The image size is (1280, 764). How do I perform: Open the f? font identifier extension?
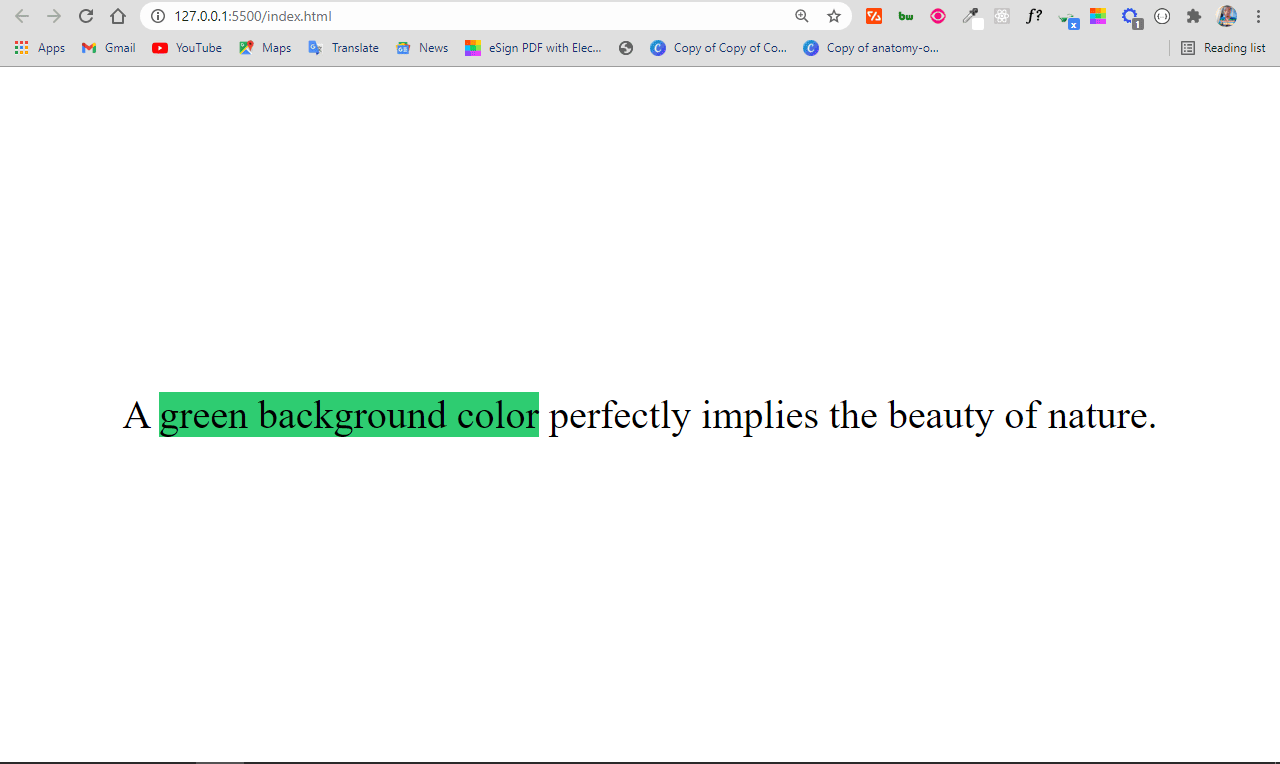pos(1034,16)
